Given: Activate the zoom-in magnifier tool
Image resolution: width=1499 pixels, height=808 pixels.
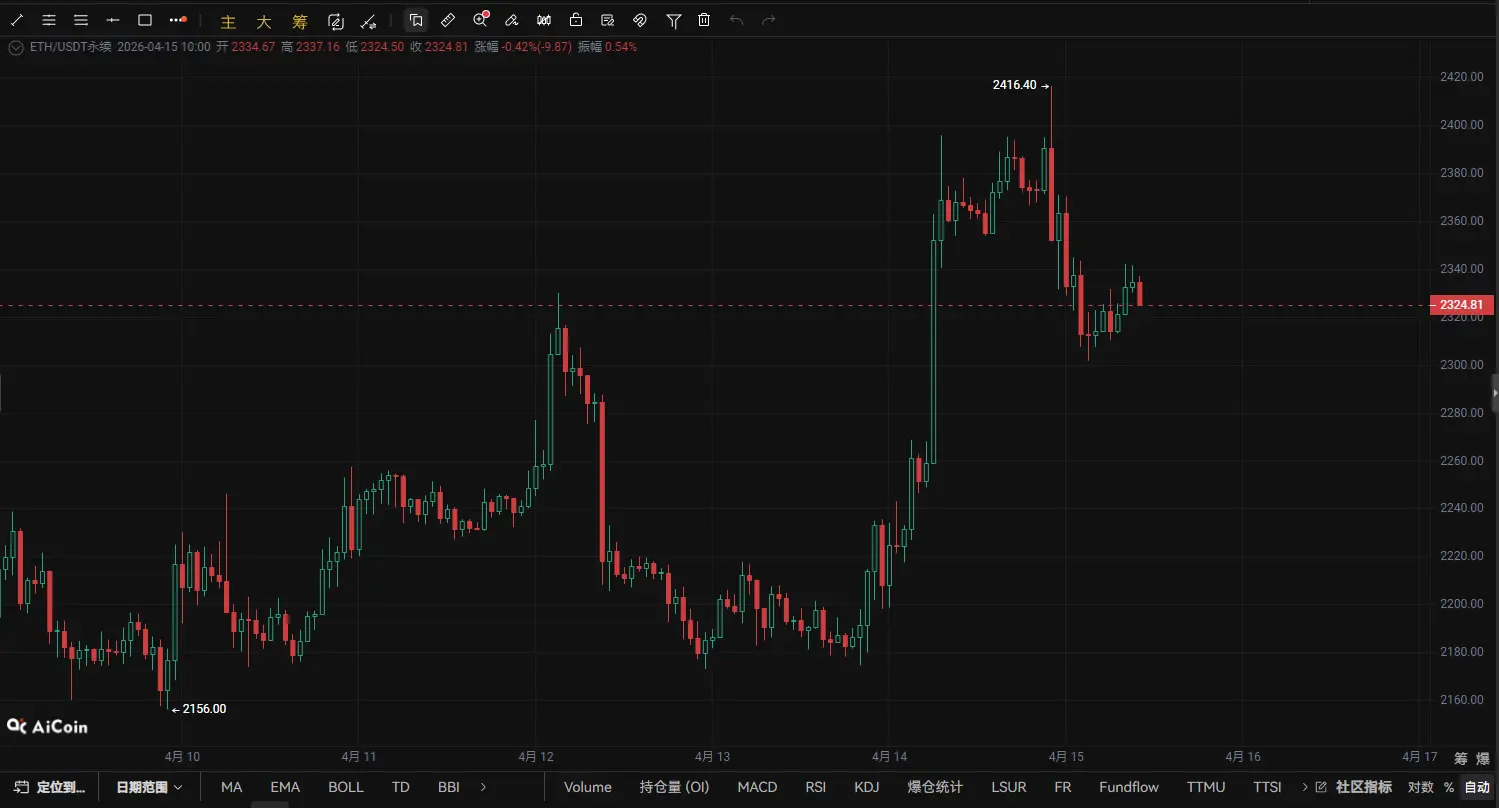Looking at the screenshot, I should coord(481,19).
